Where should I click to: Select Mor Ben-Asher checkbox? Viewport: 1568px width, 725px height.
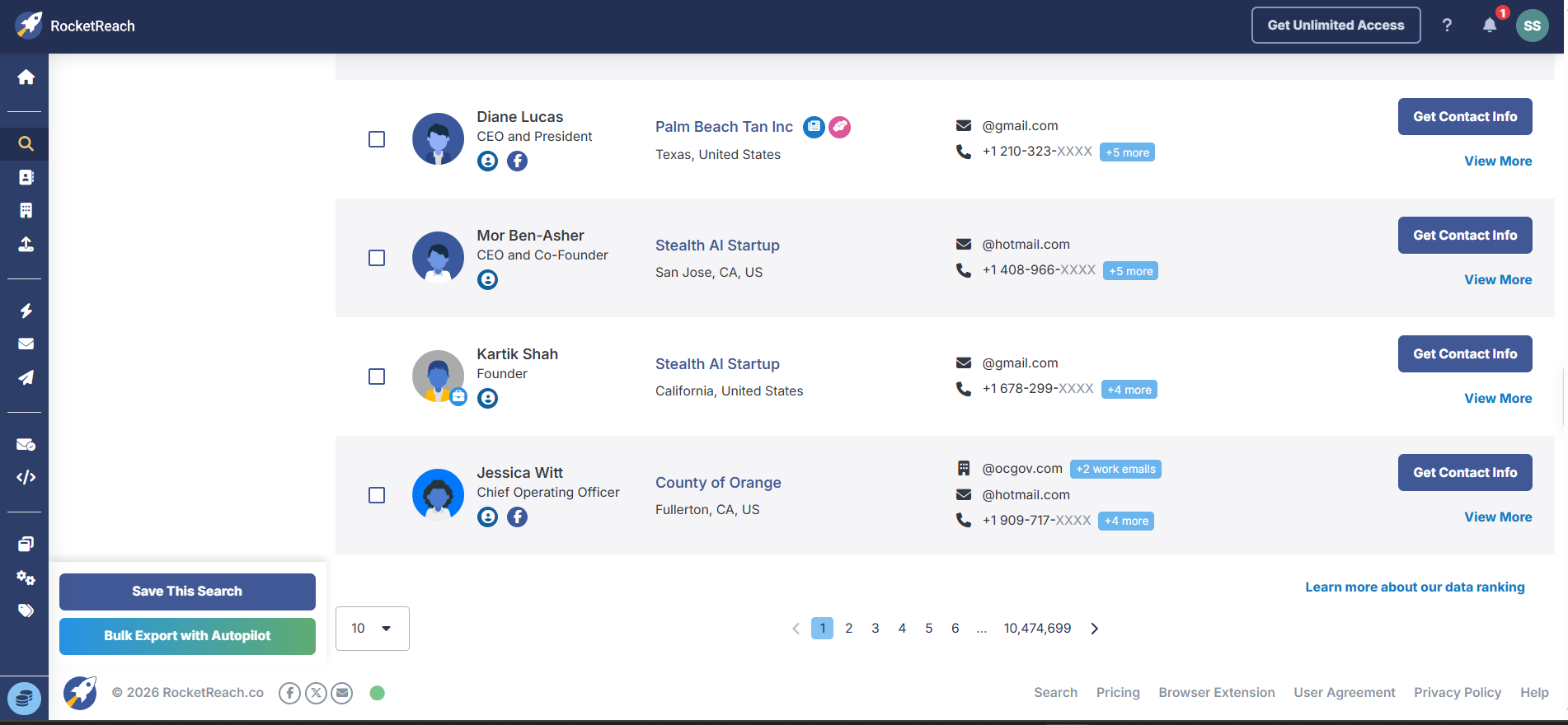click(377, 258)
